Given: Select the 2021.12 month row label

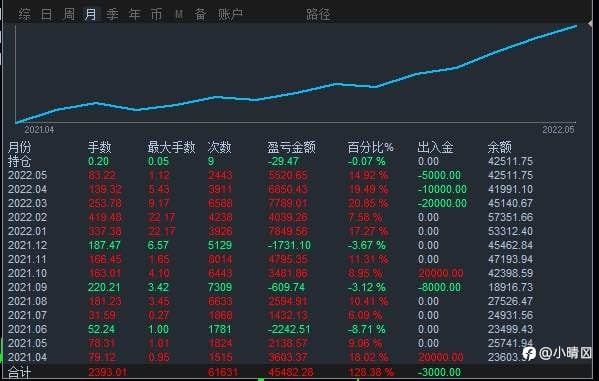Looking at the screenshot, I should click(28, 245).
